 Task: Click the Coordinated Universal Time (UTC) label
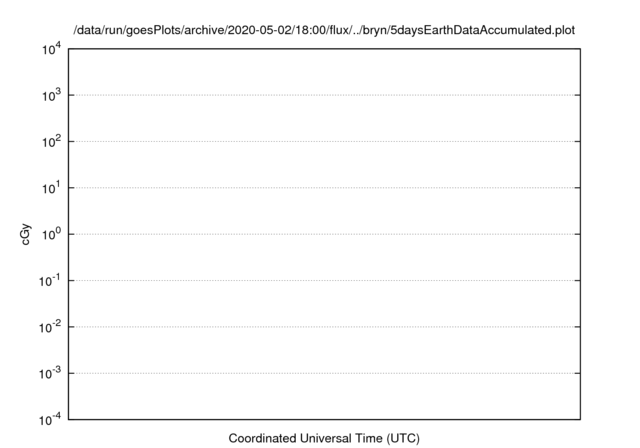pos(324,438)
